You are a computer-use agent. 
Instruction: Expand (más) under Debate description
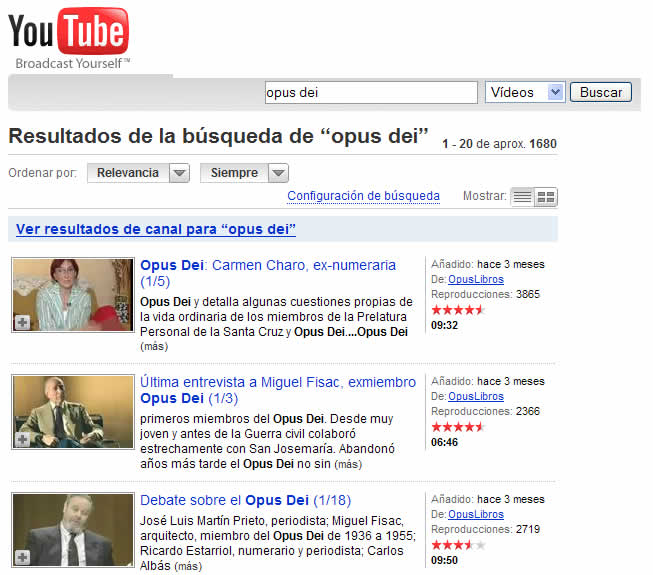point(188,566)
